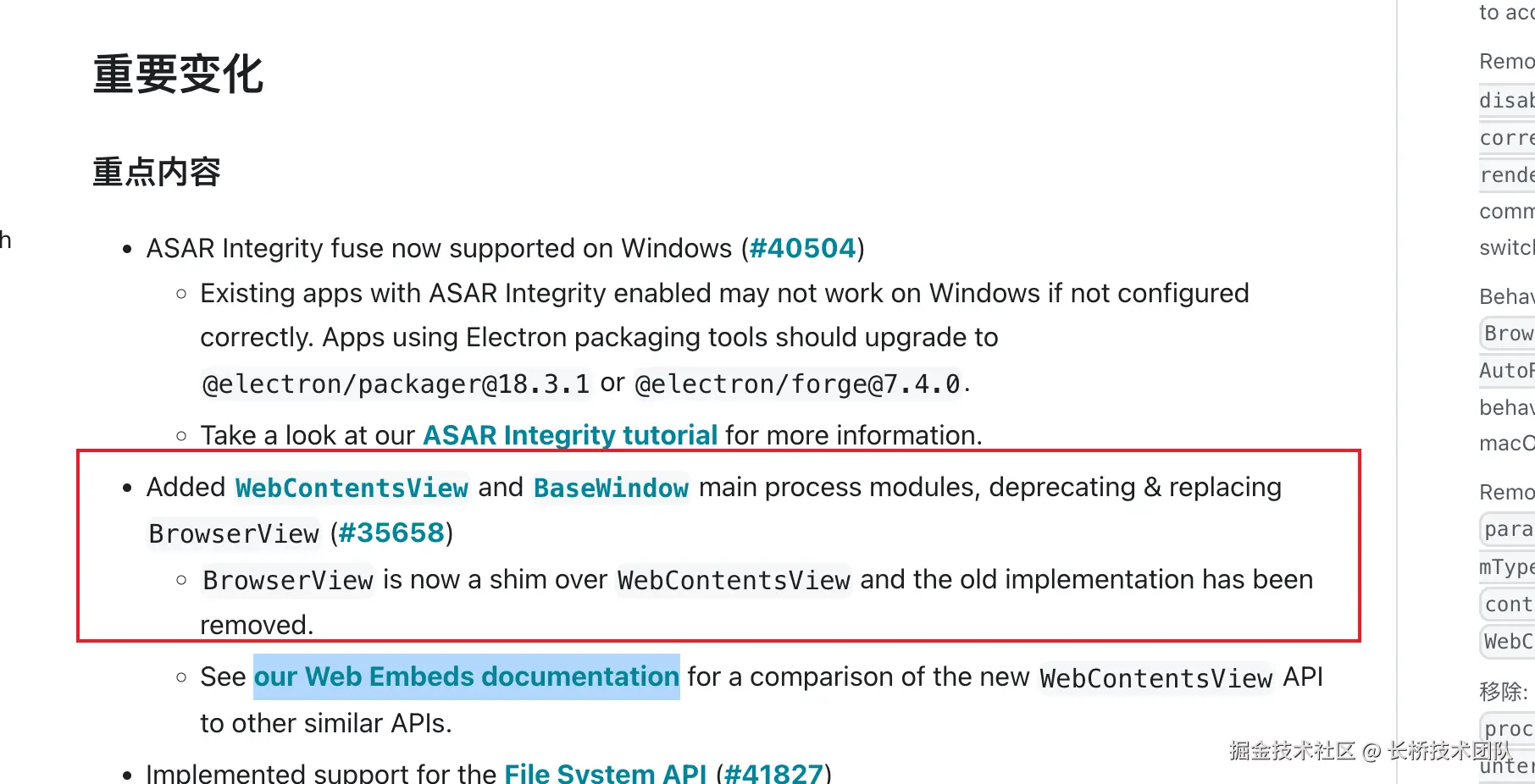The image size is (1535, 784).
Task: Jump to "AutoF" entry in right outline
Action: pyautogui.click(x=1507, y=370)
